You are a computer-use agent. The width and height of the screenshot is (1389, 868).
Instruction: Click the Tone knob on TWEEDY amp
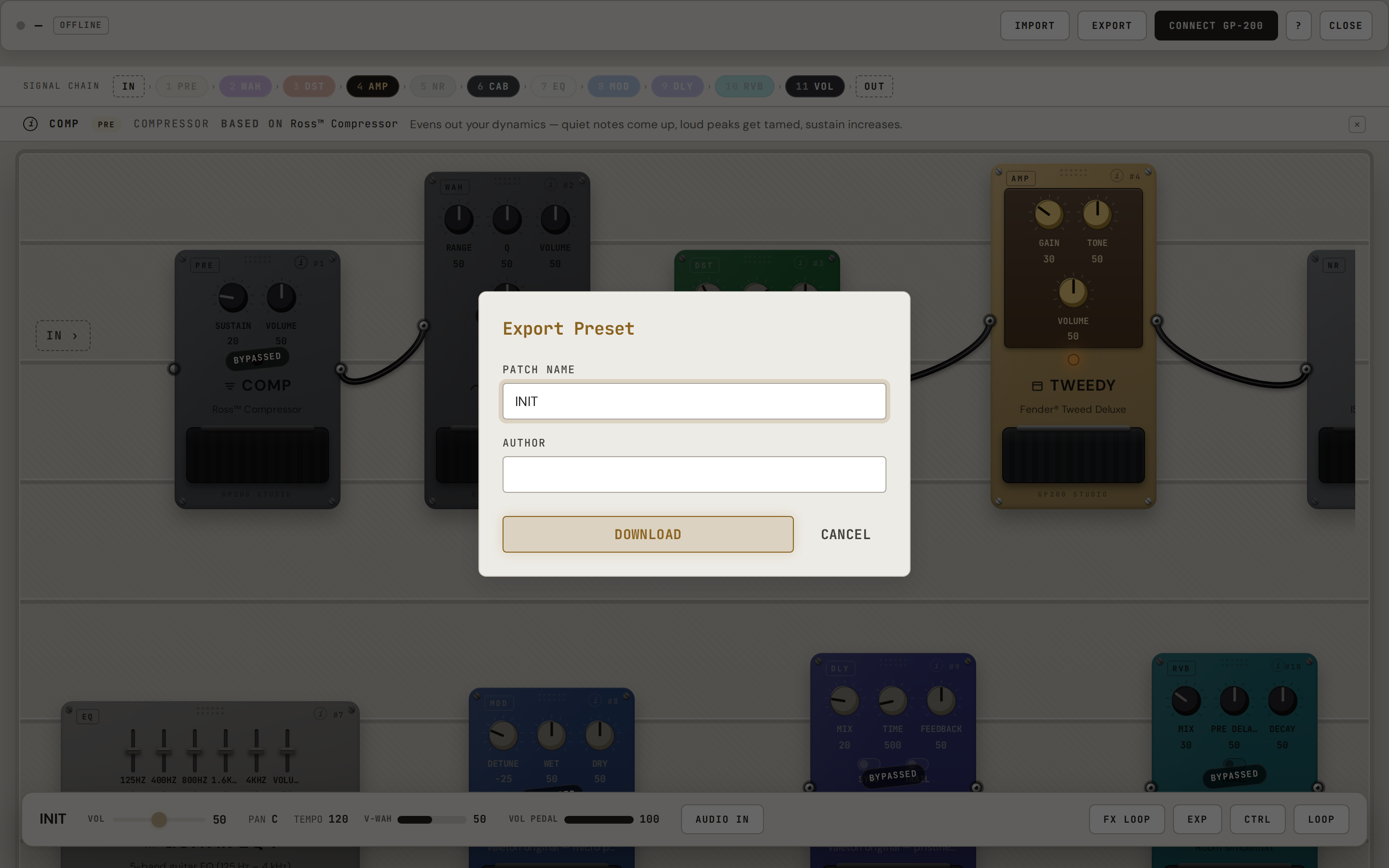pyautogui.click(x=1097, y=215)
